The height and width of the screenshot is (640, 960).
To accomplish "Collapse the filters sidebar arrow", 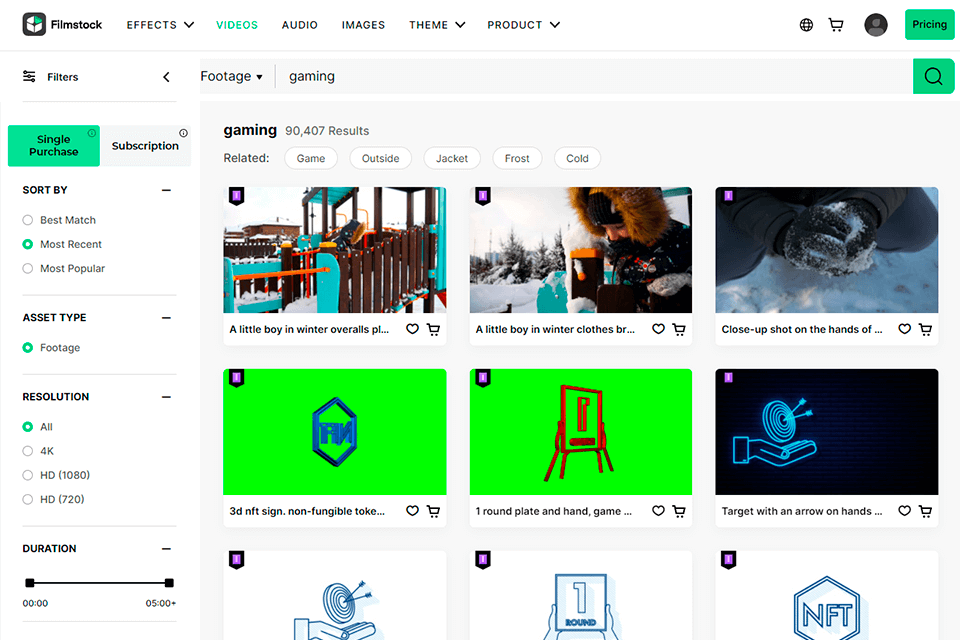I will coord(167,77).
